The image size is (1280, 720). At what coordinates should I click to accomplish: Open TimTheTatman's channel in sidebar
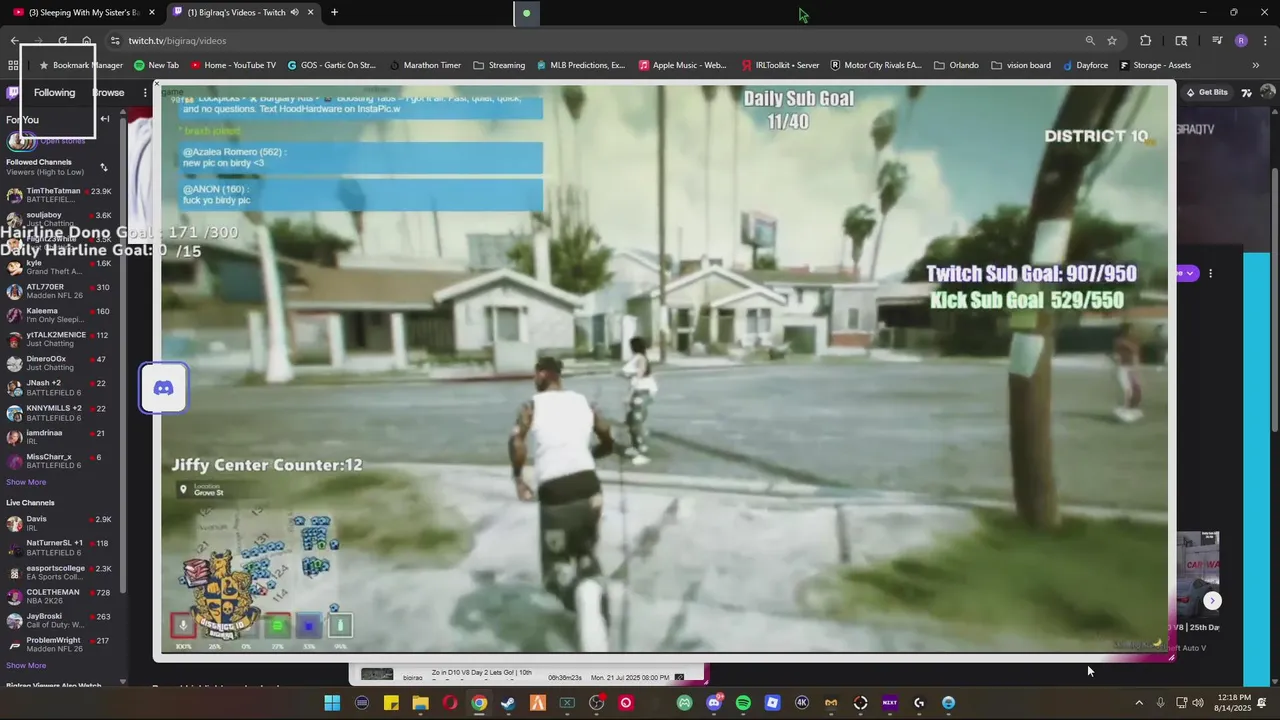(60, 195)
